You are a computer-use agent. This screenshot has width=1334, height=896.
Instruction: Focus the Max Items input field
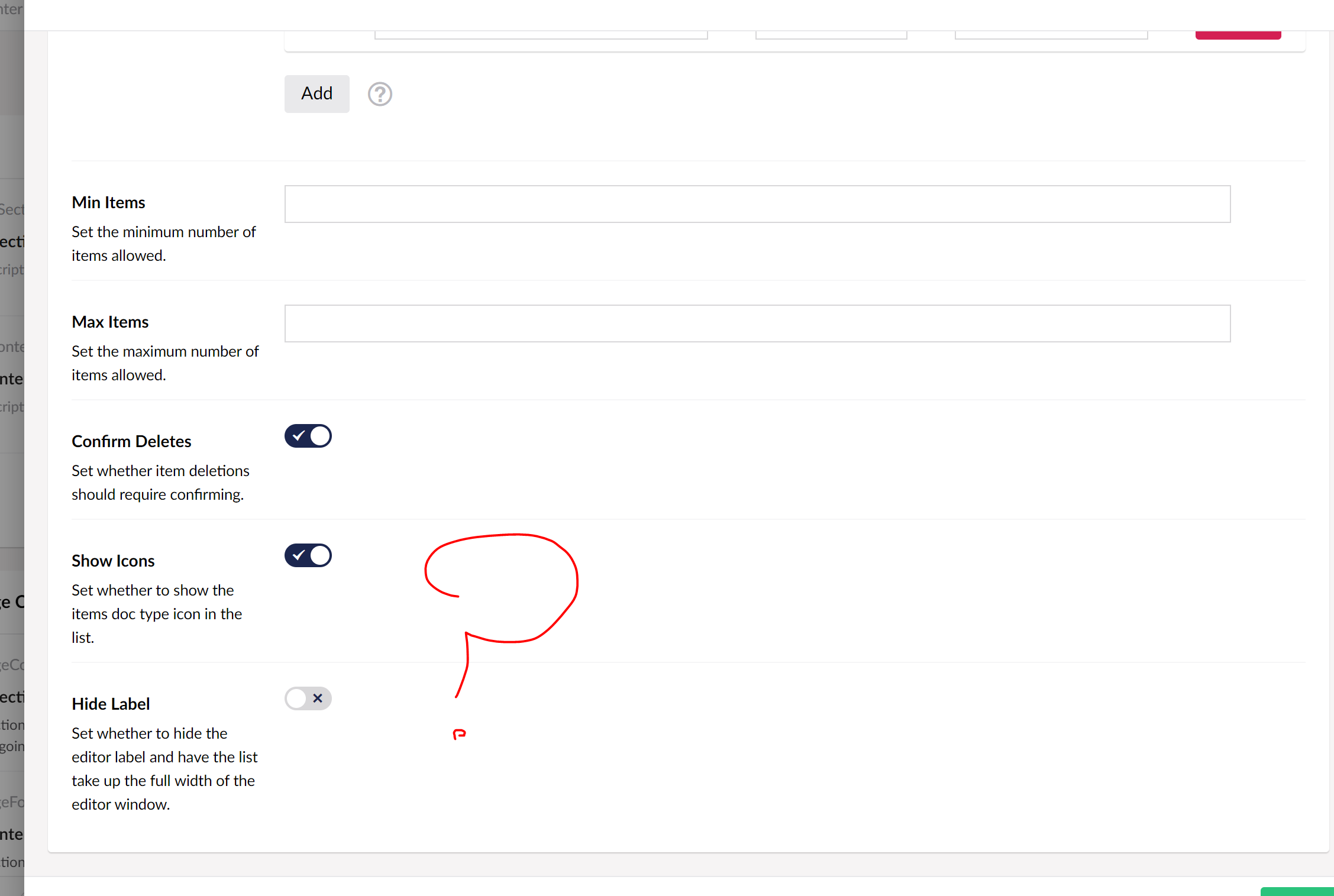tap(757, 324)
